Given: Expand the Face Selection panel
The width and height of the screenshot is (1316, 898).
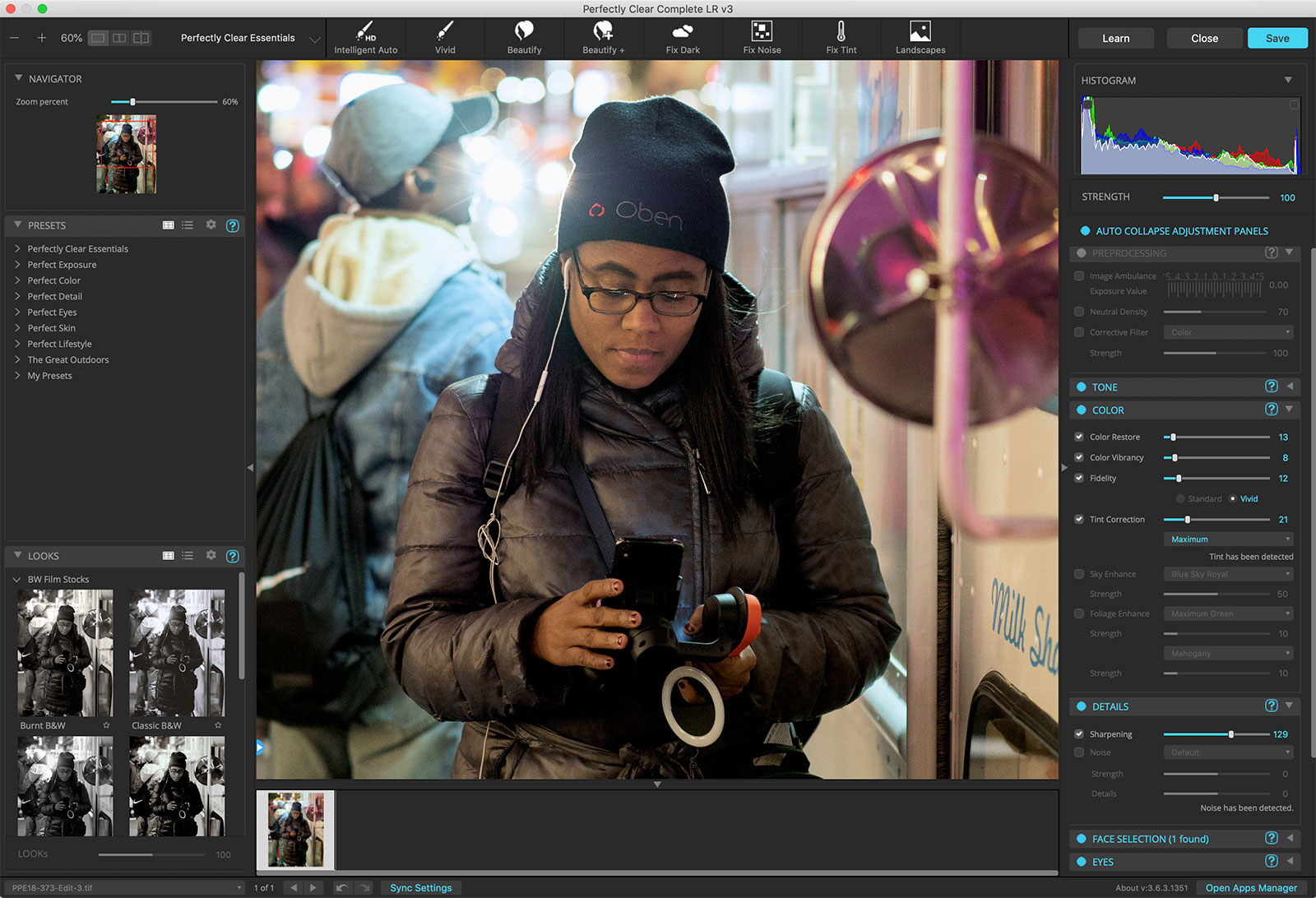Looking at the screenshot, I should [x=1289, y=838].
